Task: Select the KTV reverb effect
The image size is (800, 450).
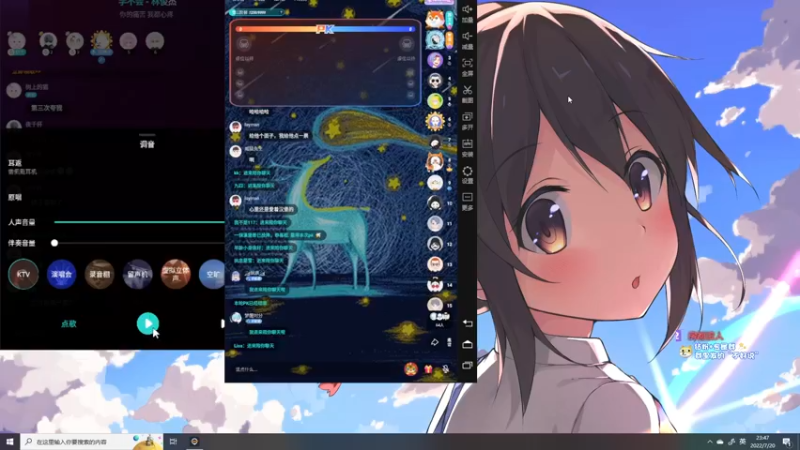Action: (x=23, y=274)
